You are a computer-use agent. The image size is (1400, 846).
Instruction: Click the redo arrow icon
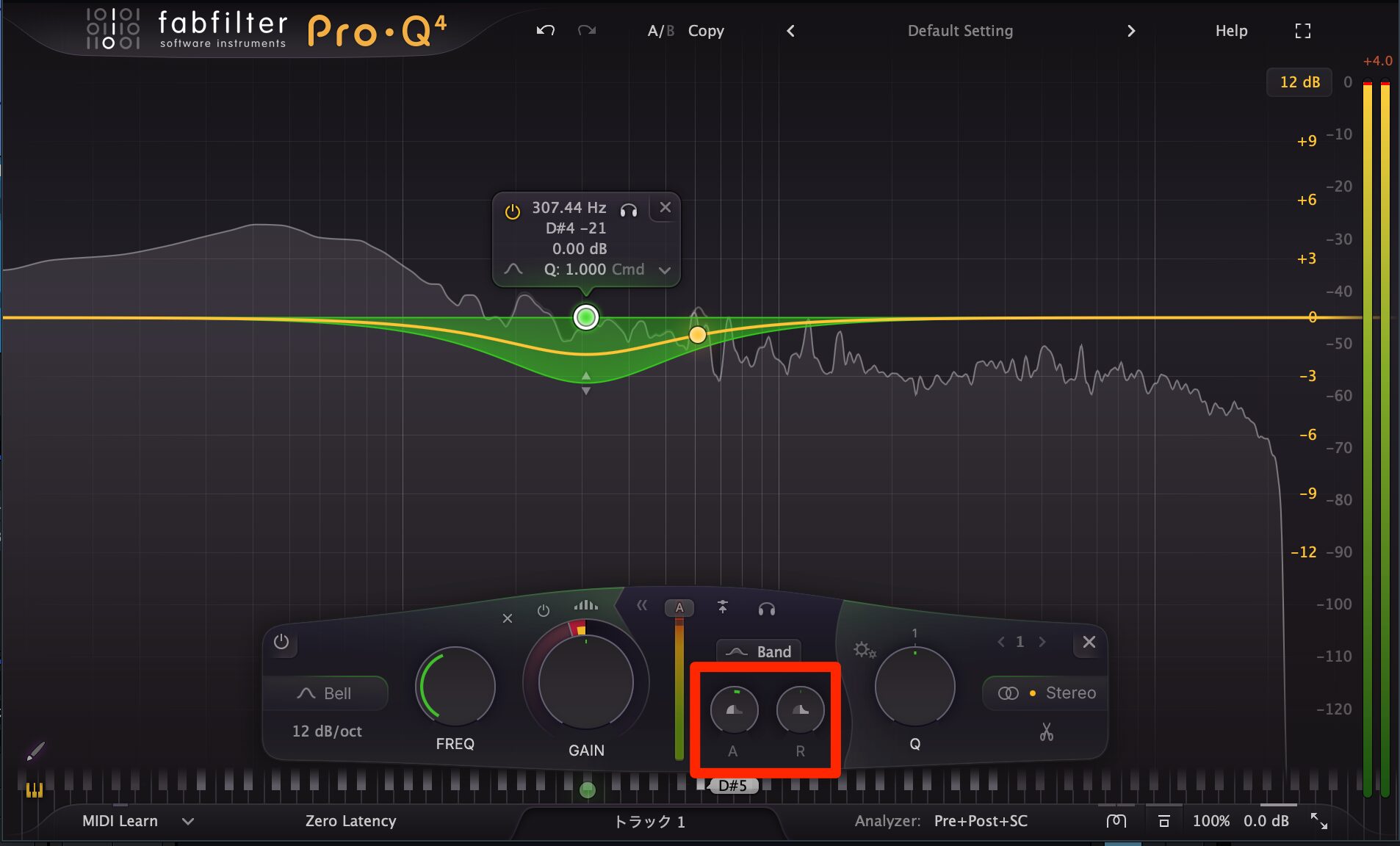tap(586, 30)
